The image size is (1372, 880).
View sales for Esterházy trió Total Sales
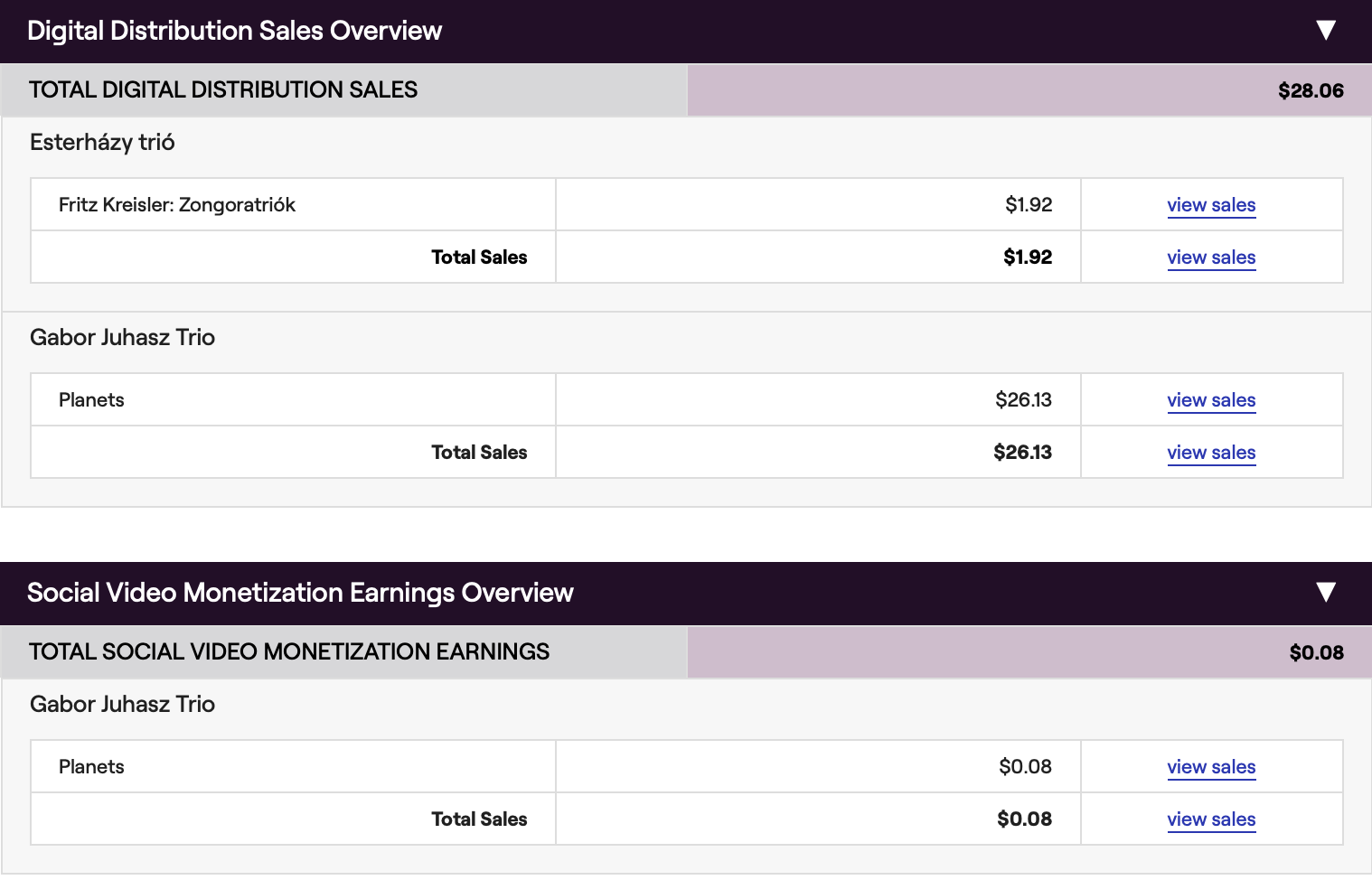pyautogui.click(x=1211, y=257)
